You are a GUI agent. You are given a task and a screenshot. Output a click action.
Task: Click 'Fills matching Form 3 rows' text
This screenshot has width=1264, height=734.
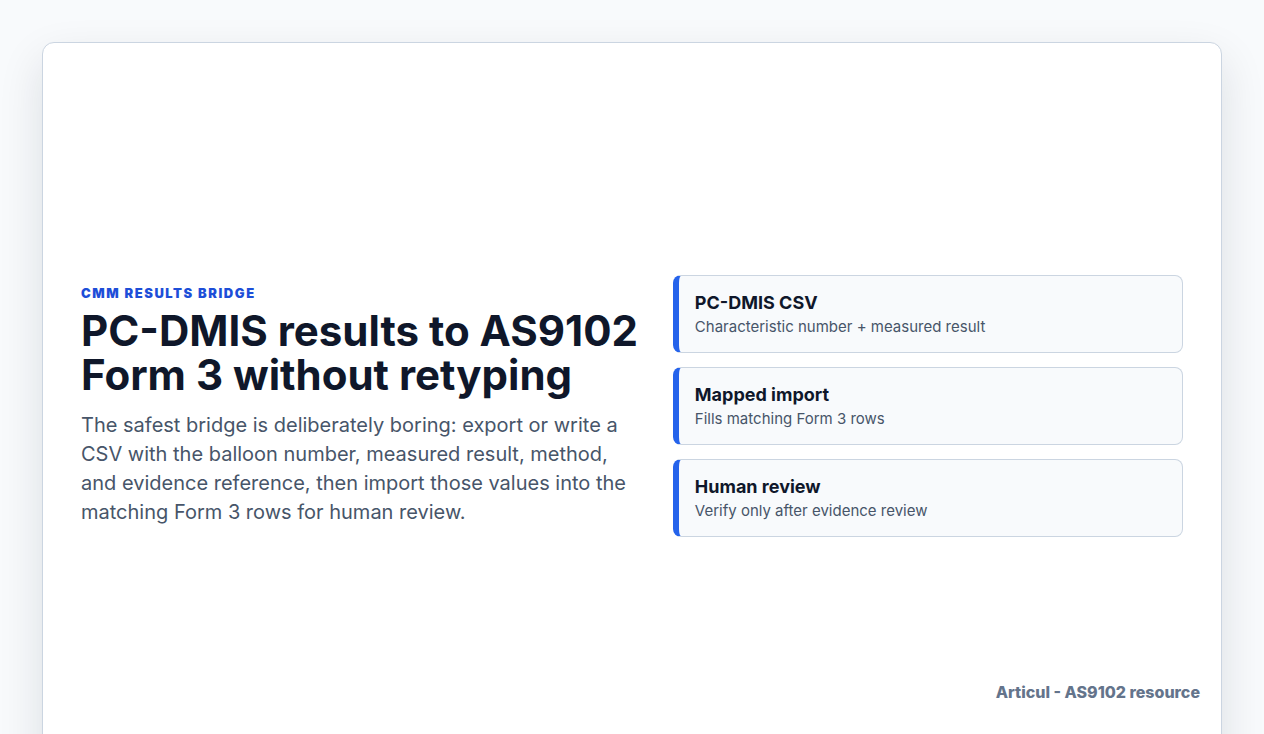(790, 419)
